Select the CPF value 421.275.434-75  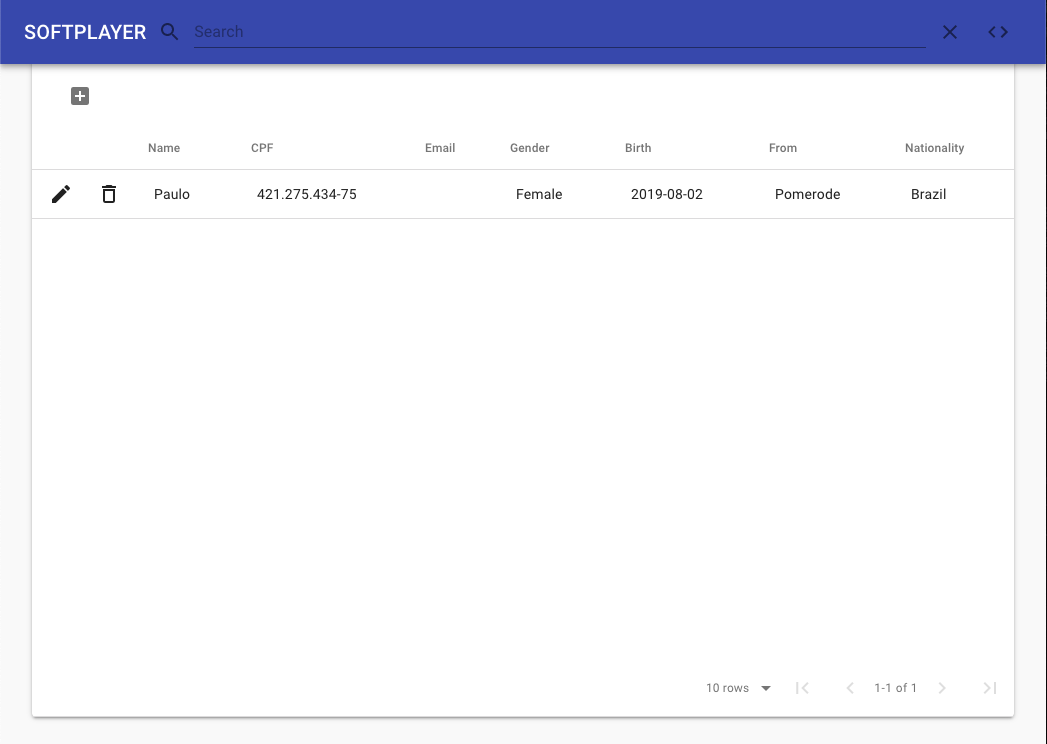(x=306, y=194)
